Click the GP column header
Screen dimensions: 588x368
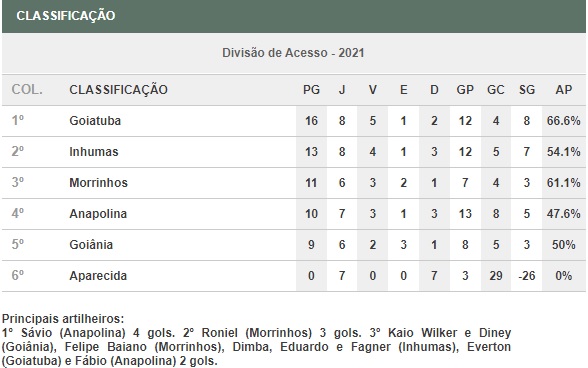tap(465, 90)
